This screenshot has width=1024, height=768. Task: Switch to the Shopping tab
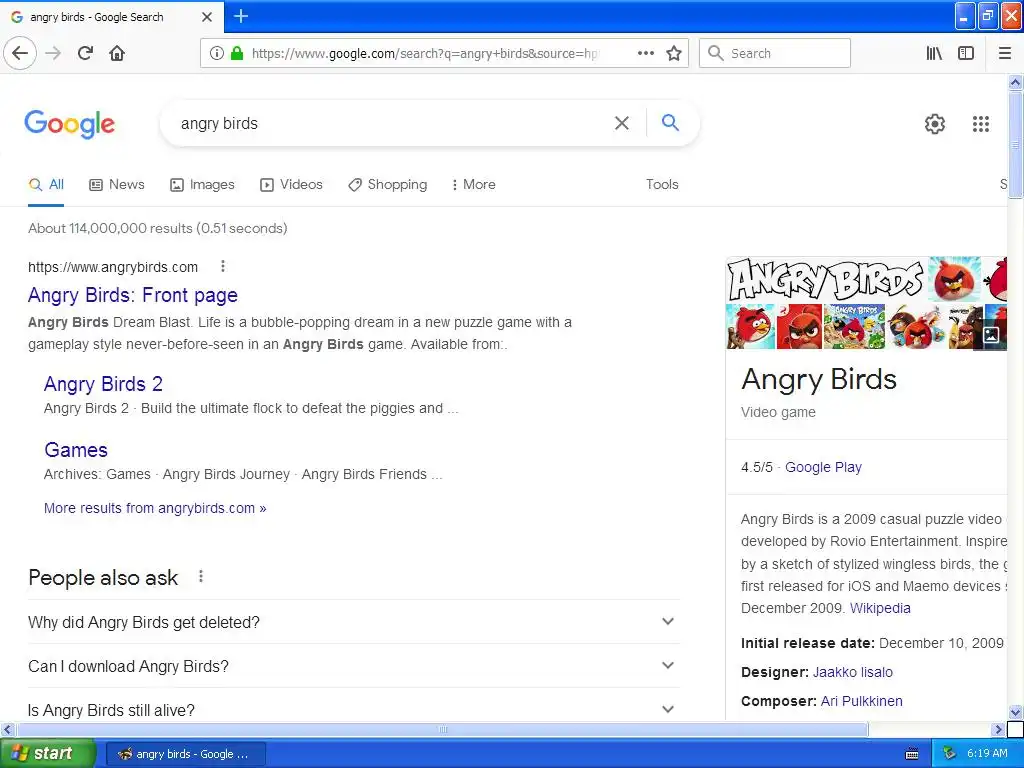(x=387, y=184)
